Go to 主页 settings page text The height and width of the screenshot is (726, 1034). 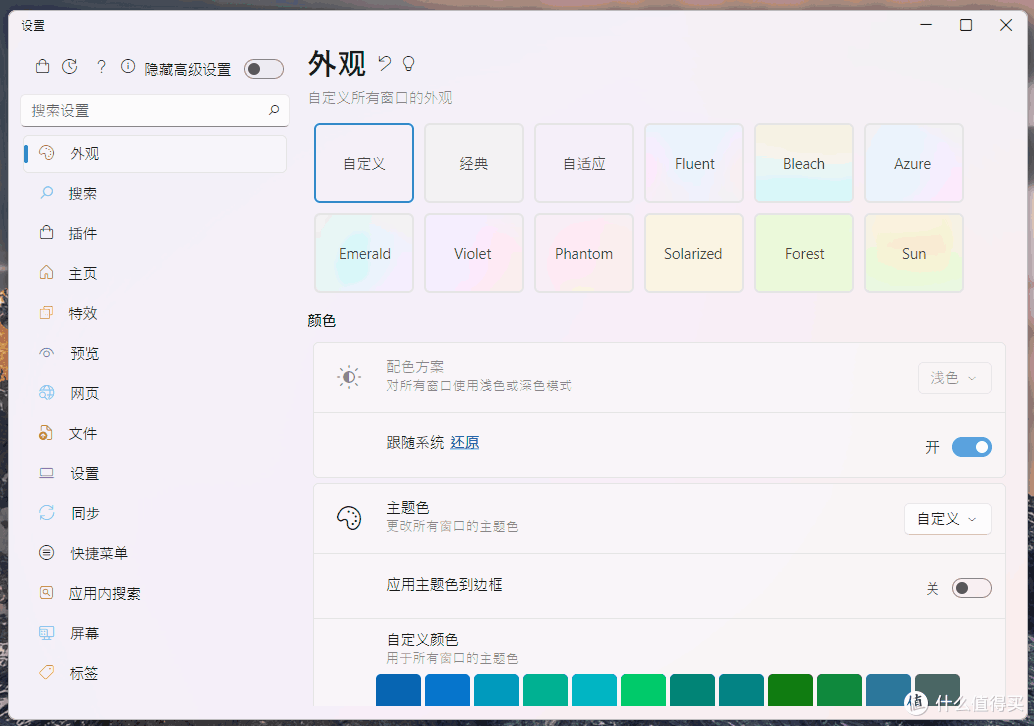coord(83,274)
